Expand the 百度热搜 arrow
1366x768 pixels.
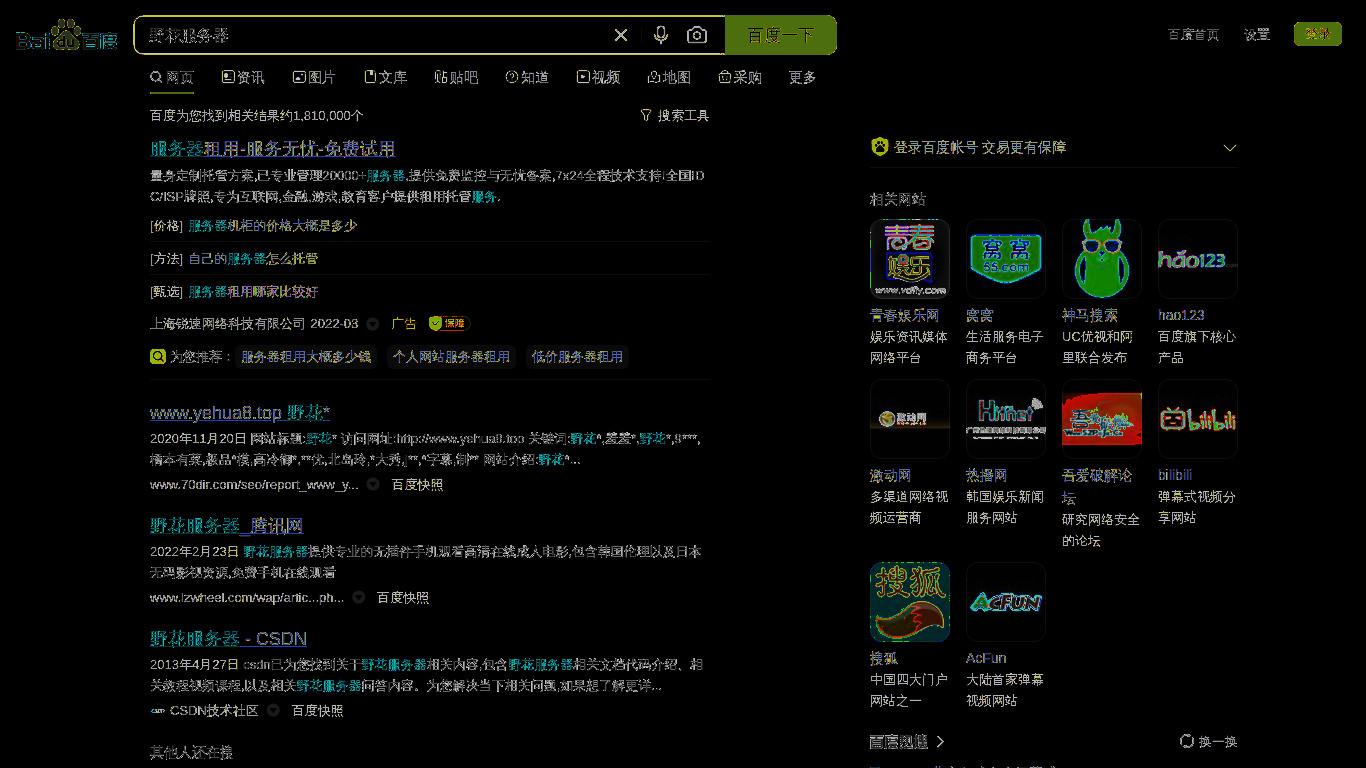coord(940,741)
